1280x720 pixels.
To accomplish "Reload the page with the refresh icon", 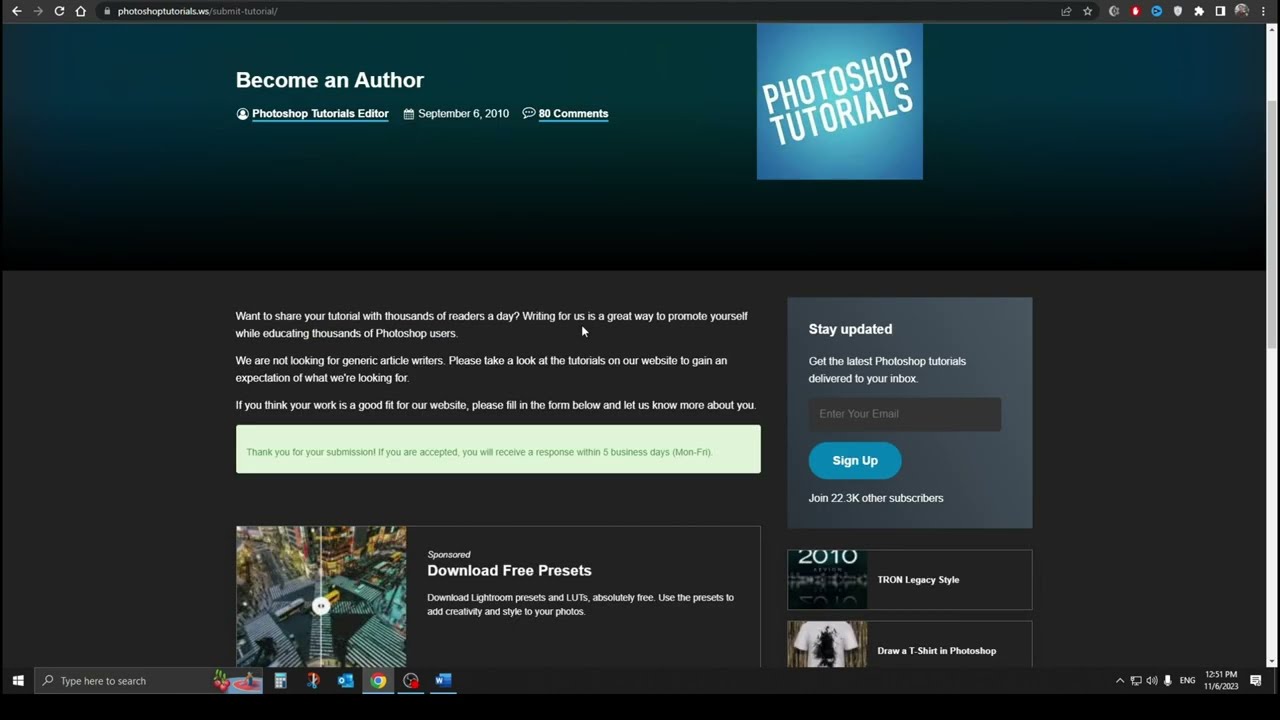I will coord(59,11).
